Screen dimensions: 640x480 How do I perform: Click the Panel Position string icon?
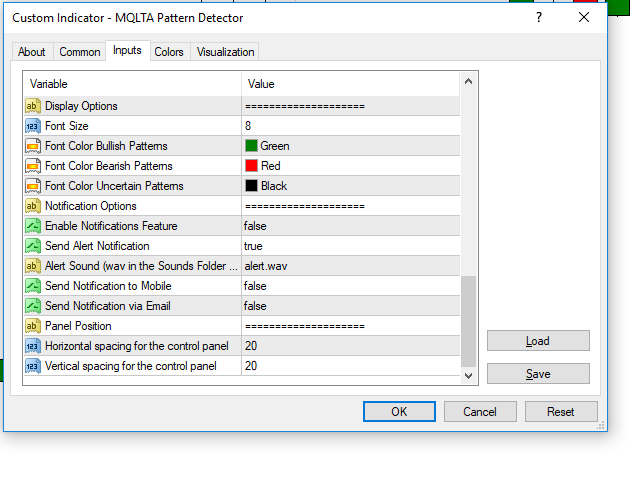(33, 326)
